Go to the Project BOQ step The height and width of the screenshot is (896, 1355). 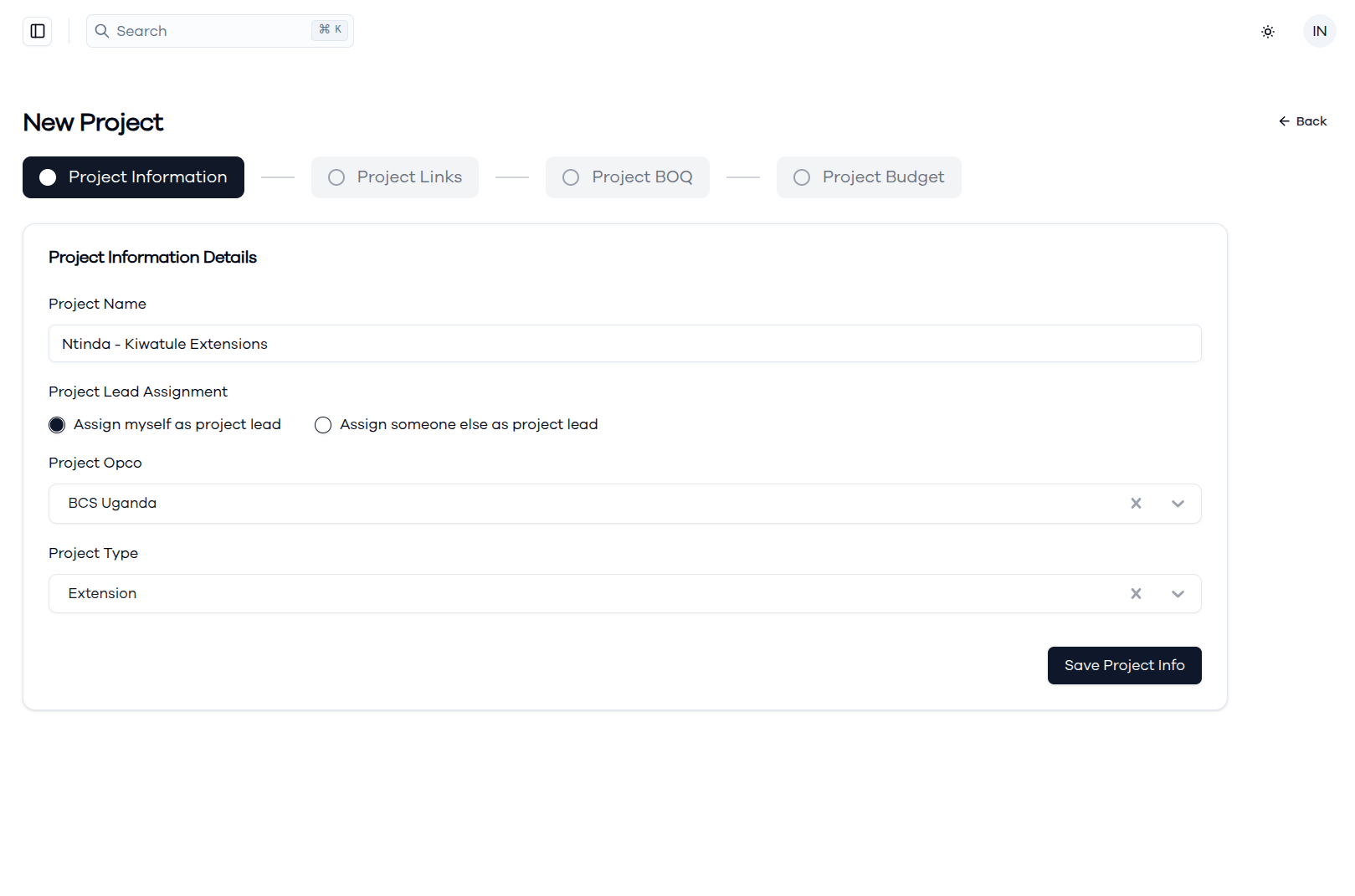(628, 177)
